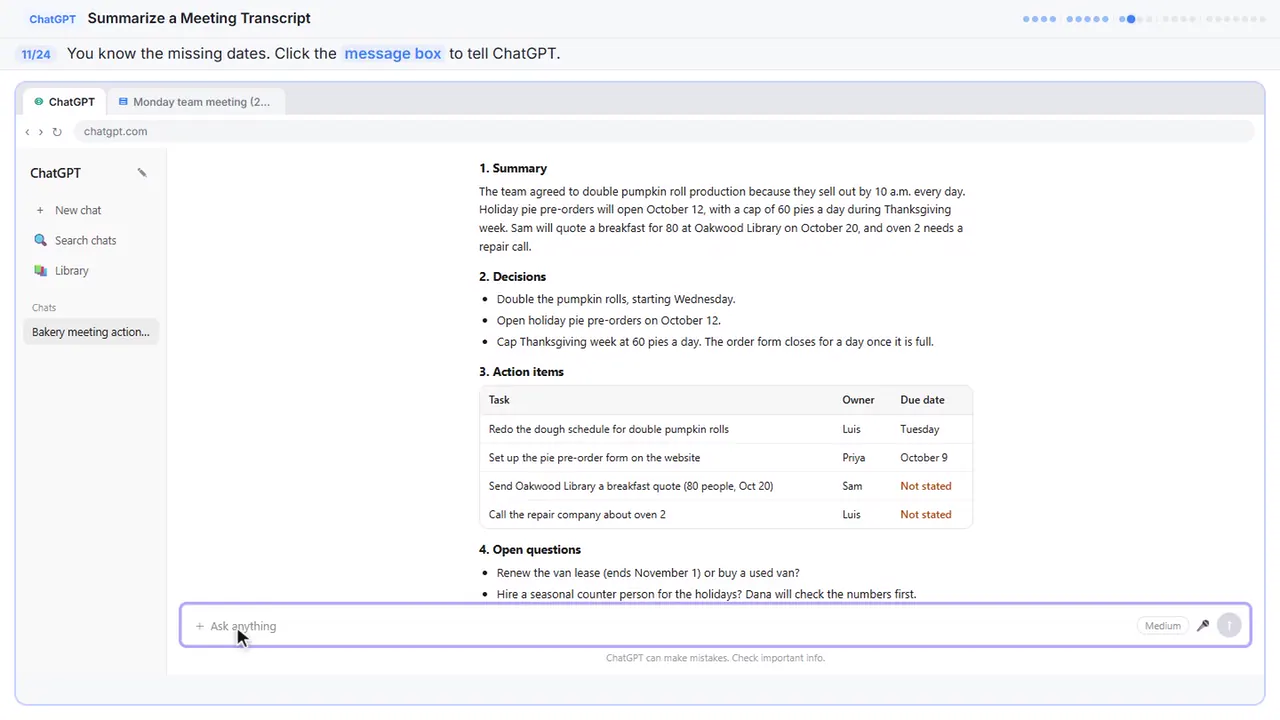This screenshot has height=720, width=1280.
Task: Click the tutorial progress dots indicator
Action: pyautogui.click(x=1144, y=18)
